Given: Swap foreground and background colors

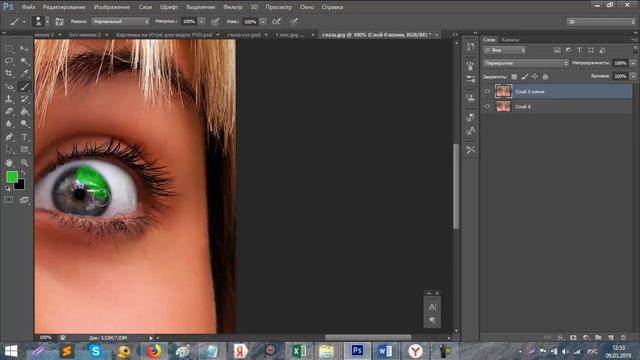Looking at the screenshot, I should (x=23, y=173).
